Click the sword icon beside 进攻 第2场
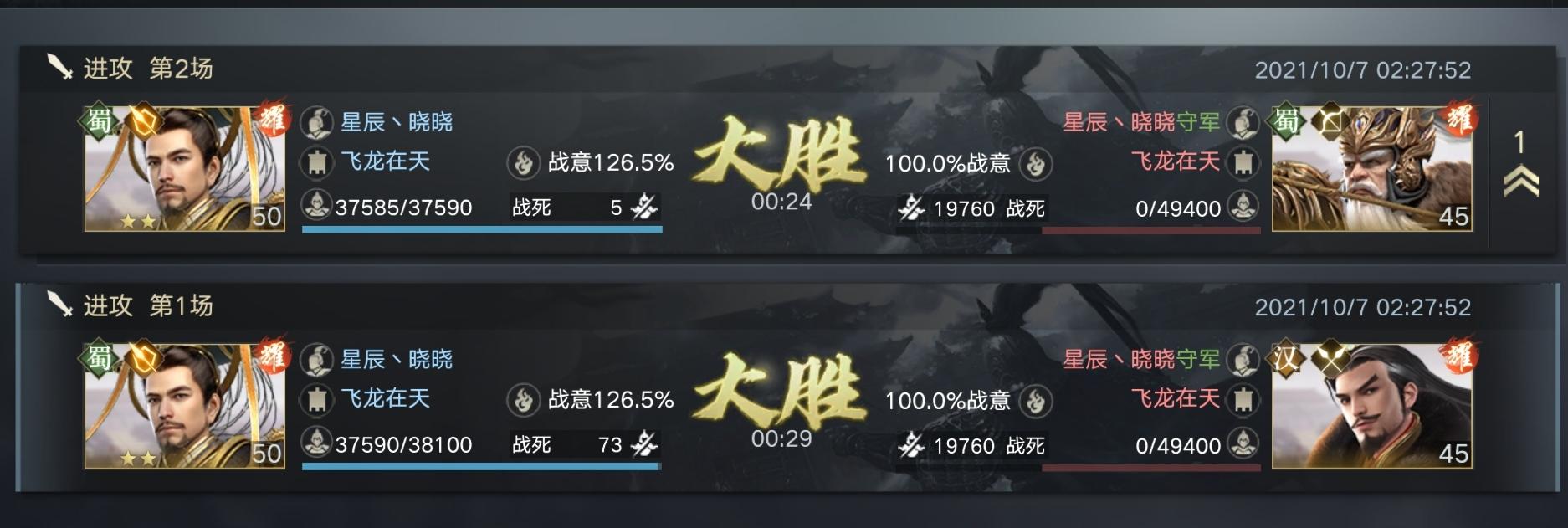 pyautogui.click(x=59, y=67)
